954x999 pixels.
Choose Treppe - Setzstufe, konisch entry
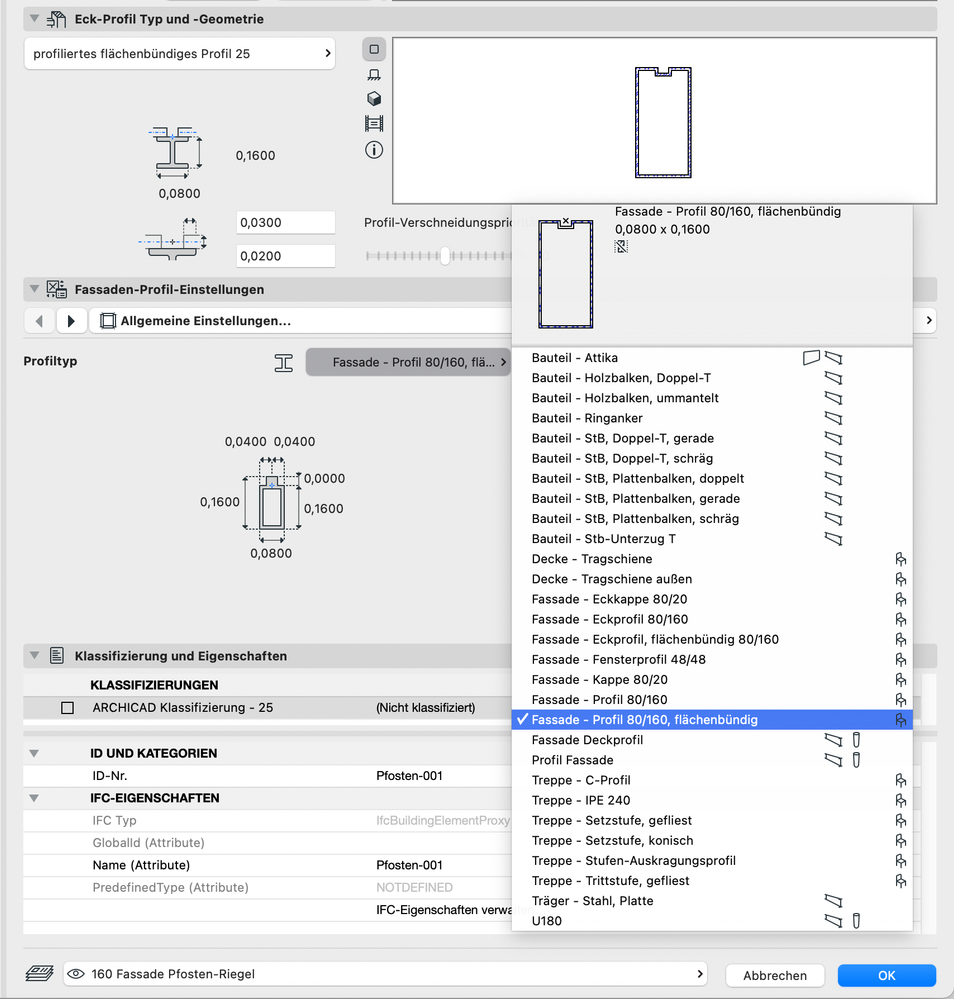(x=712, y=840)
